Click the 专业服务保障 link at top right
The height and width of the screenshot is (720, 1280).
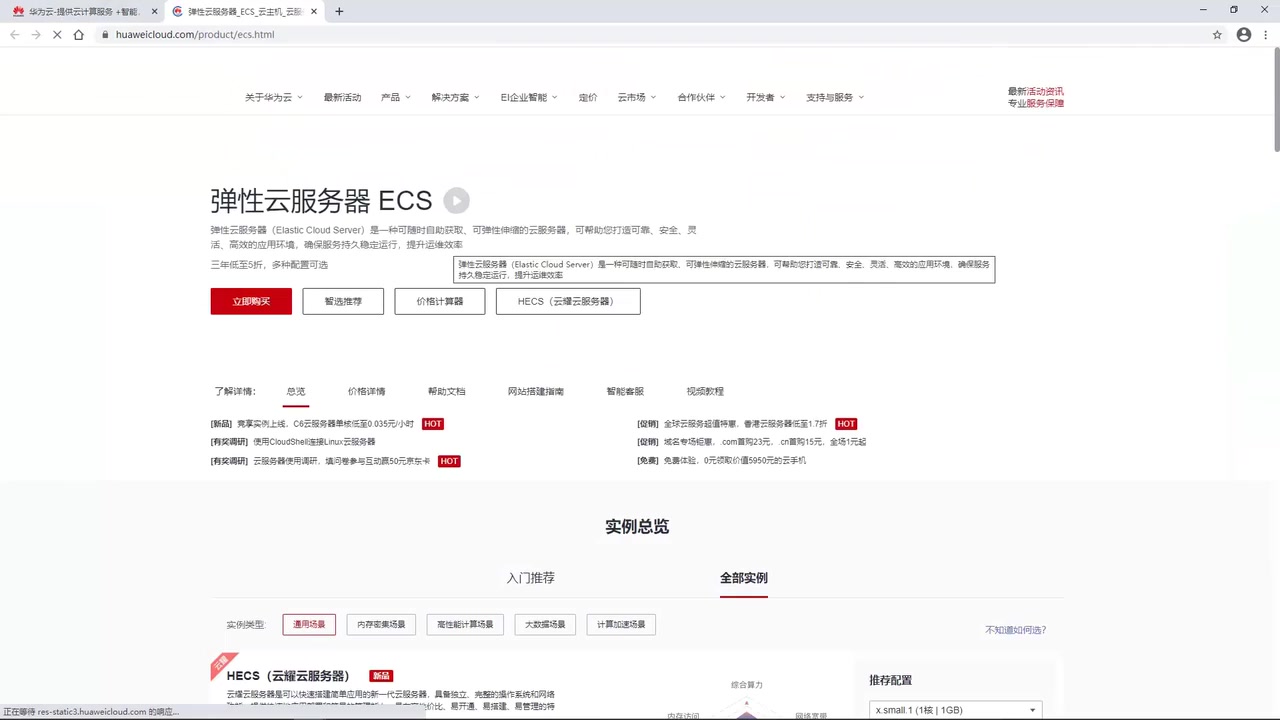(1036, 103)
